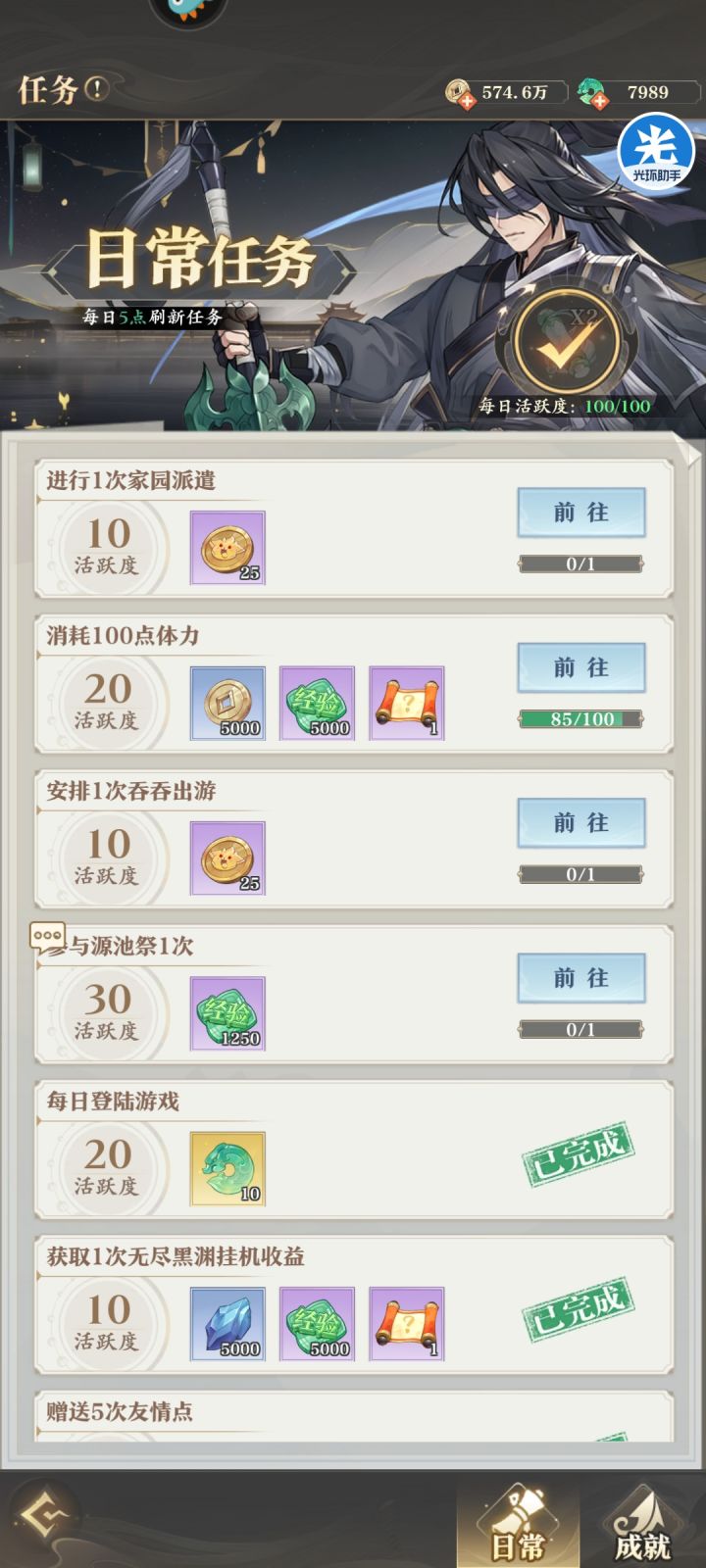
Task: Open the chat bubble icon over 源池祭 task
Action: pos(47,938)
